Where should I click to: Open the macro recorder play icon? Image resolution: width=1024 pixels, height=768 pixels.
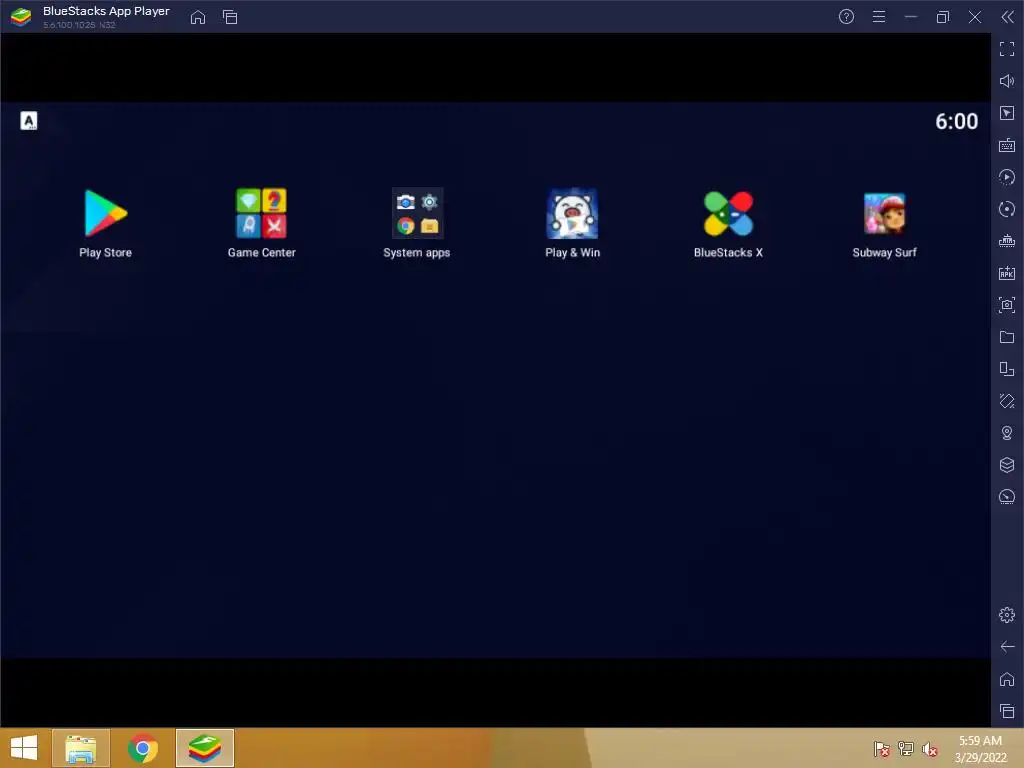click(1007, 177)
